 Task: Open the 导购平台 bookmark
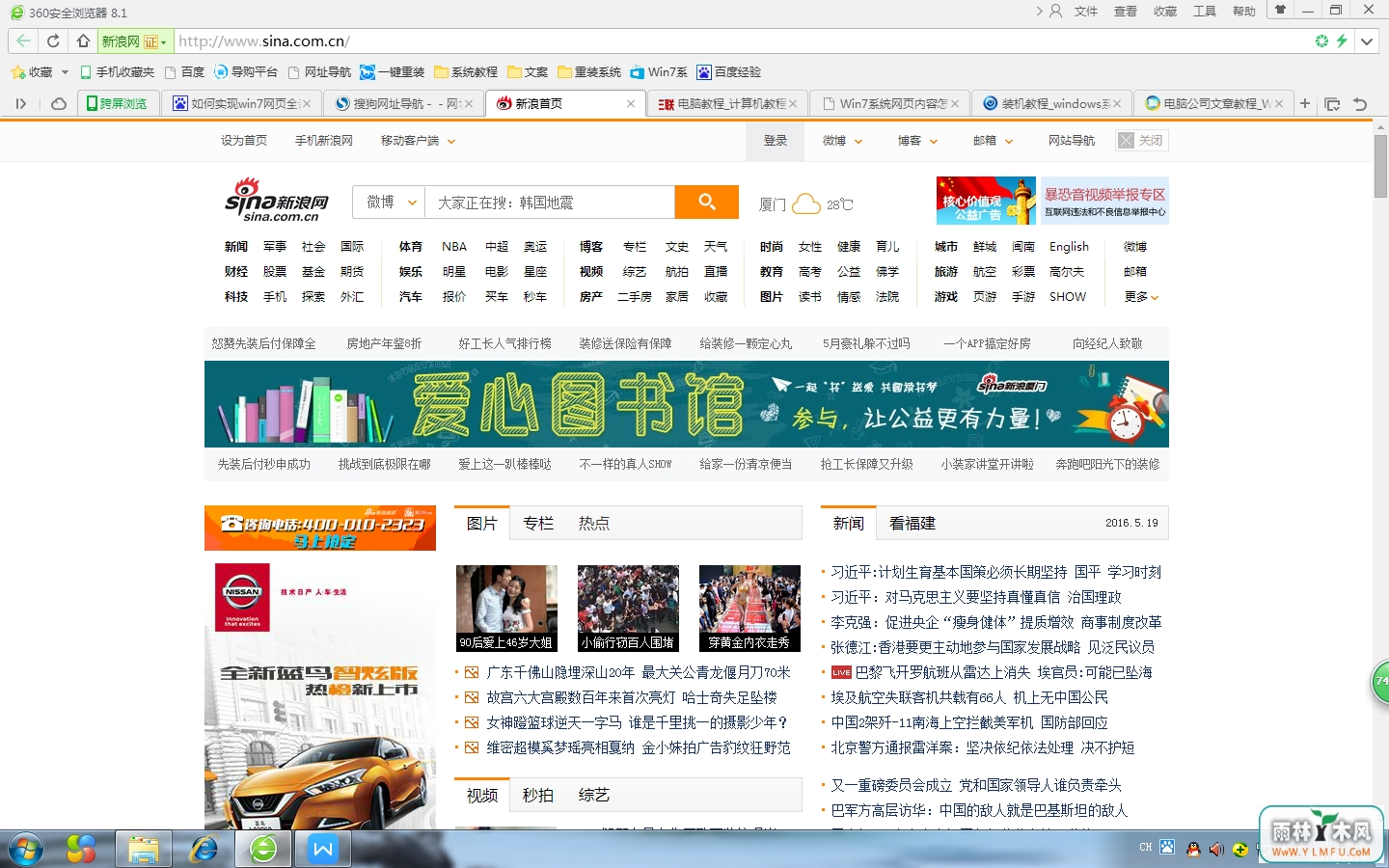tap(245, 72)
